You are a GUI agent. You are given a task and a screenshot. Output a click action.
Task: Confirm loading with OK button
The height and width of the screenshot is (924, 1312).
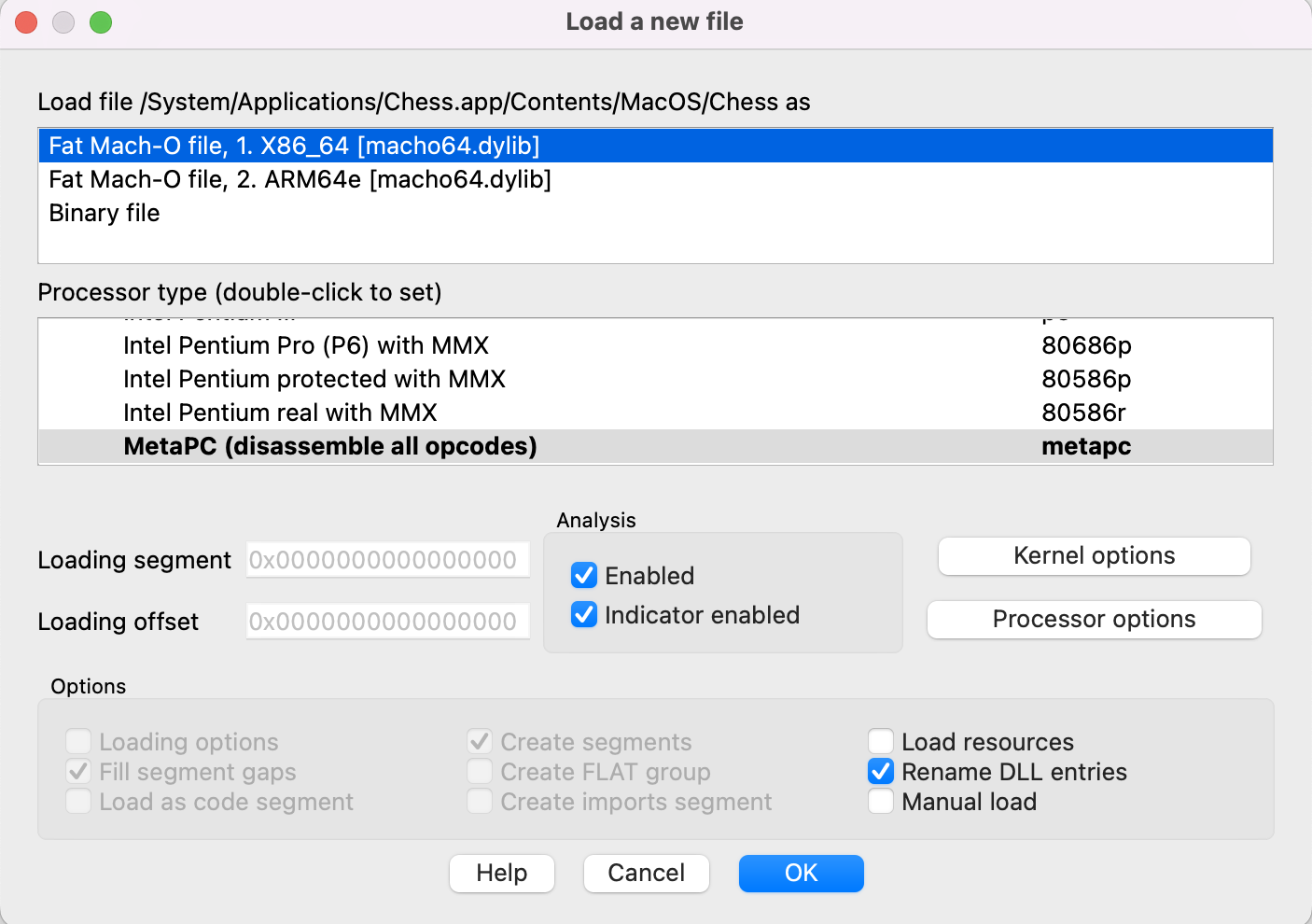[801, 874]
